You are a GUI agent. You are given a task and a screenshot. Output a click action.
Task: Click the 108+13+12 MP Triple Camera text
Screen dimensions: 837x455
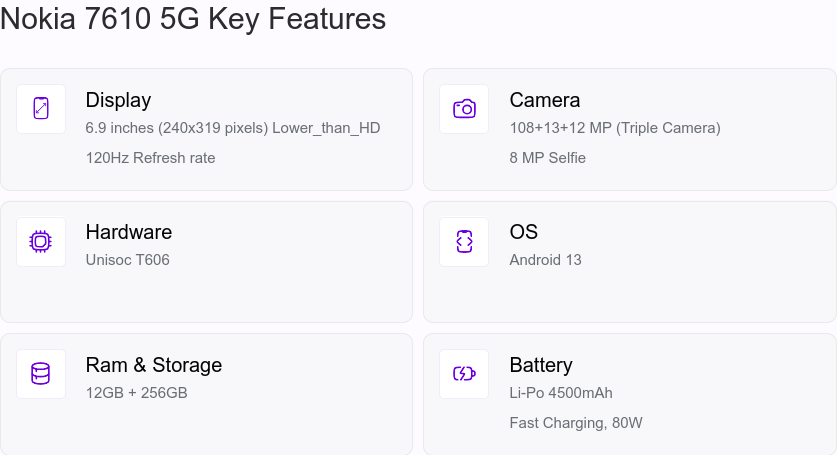coord(615,128)
